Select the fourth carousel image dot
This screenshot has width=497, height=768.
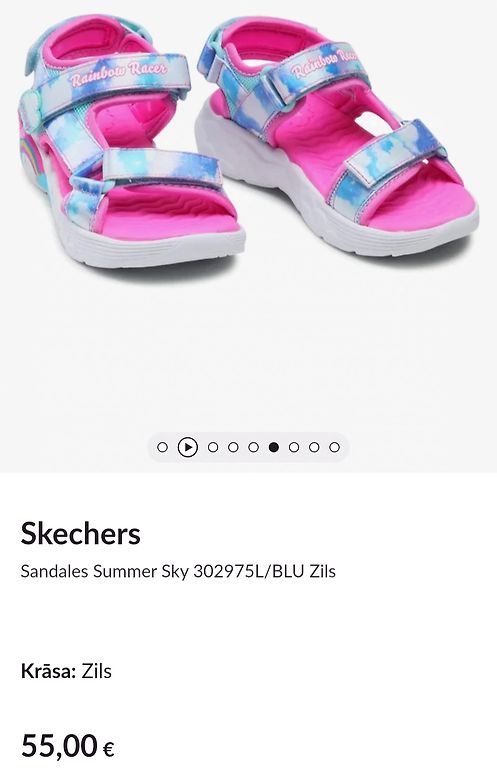tap(233, 447)
